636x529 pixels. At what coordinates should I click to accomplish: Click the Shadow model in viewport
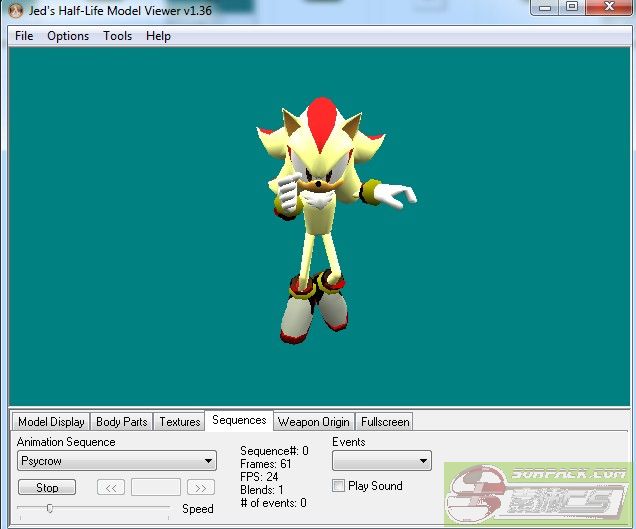point(318,220)
